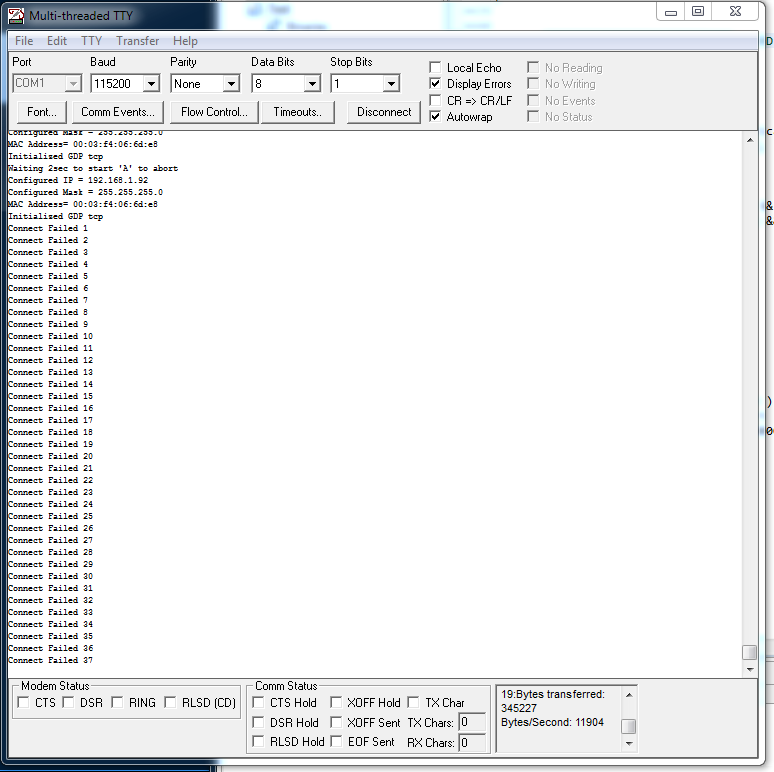Open Flow Control... settings
The height and width of the screenshot is (772, 774).
[214, 112]
